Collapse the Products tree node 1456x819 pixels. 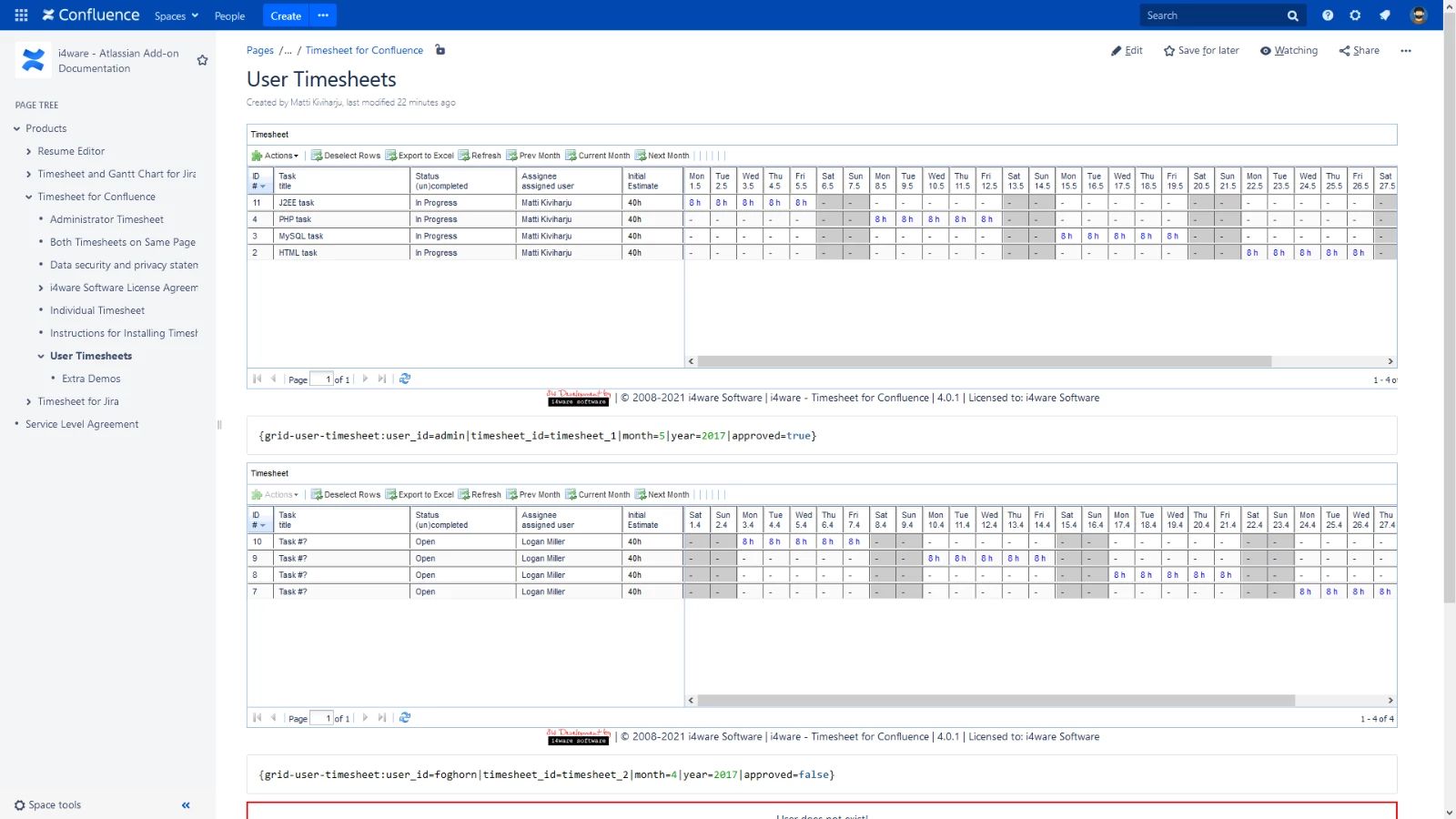[16, 128]
